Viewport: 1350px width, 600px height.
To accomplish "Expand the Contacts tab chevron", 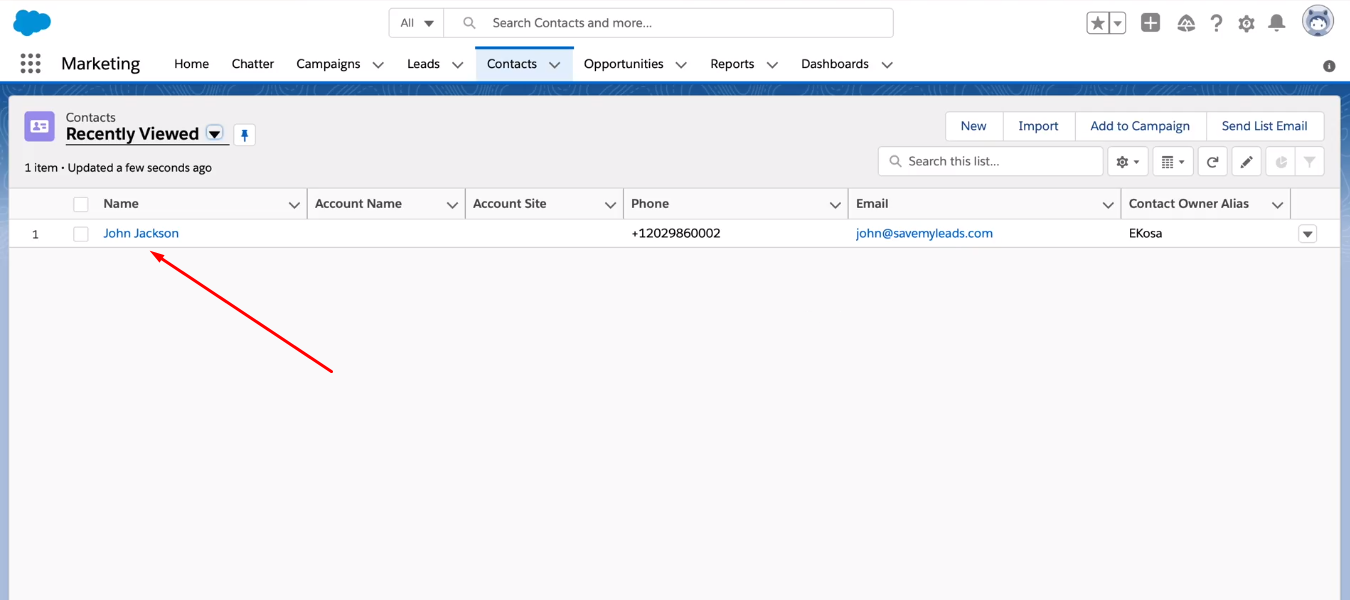I will (x=555, y=65).
